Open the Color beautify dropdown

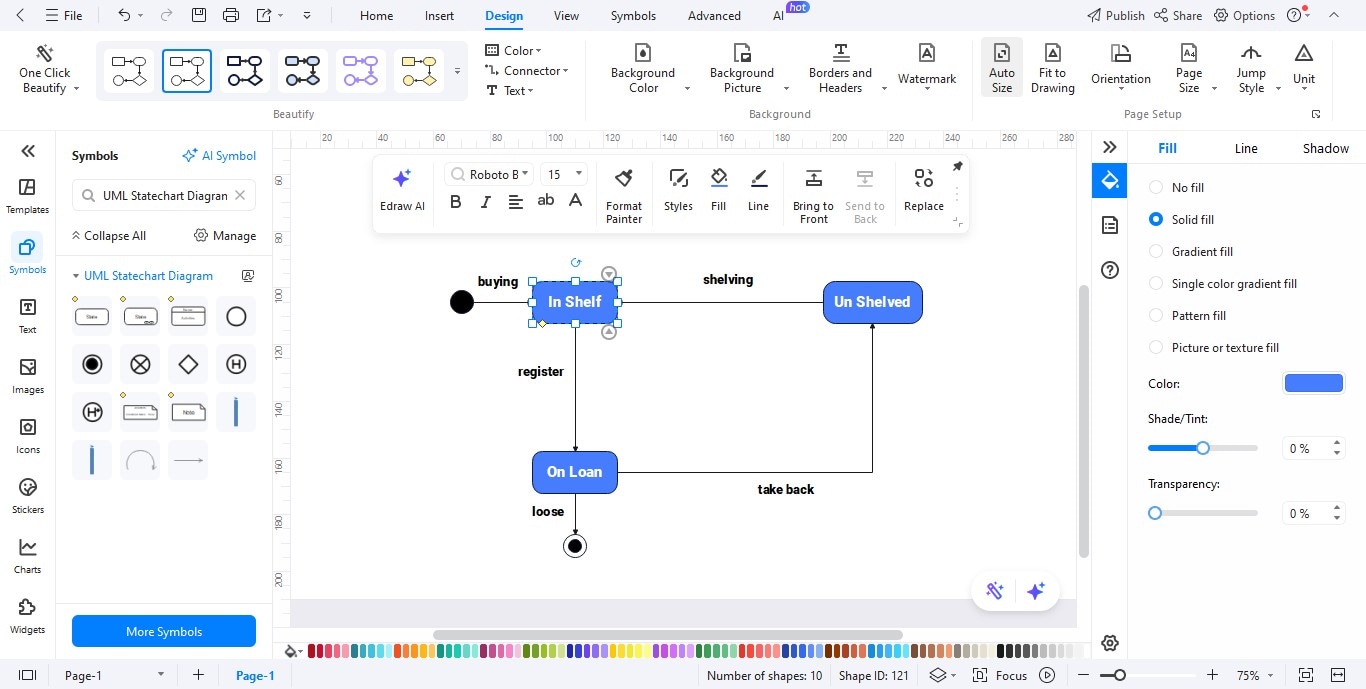pos(514,50)
